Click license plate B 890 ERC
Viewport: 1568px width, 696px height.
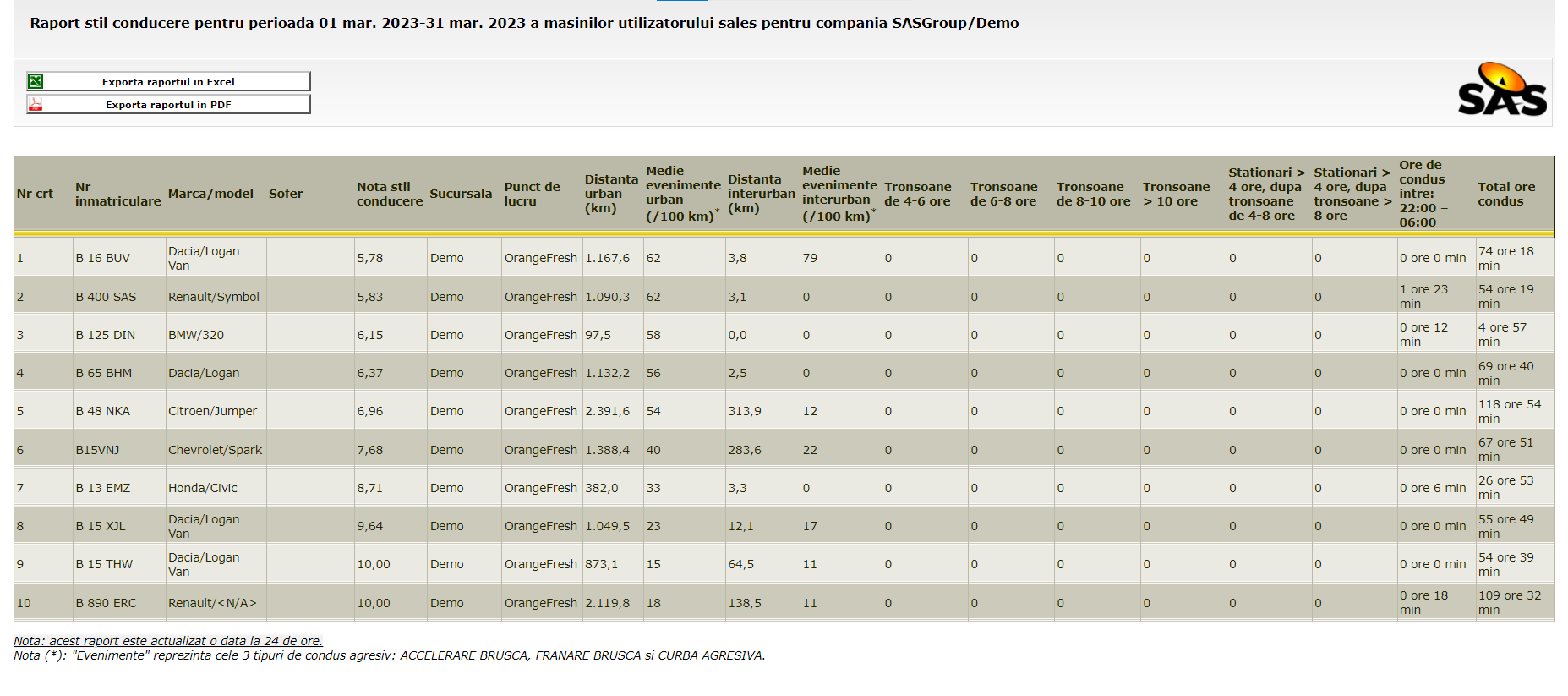pos(106,603)
